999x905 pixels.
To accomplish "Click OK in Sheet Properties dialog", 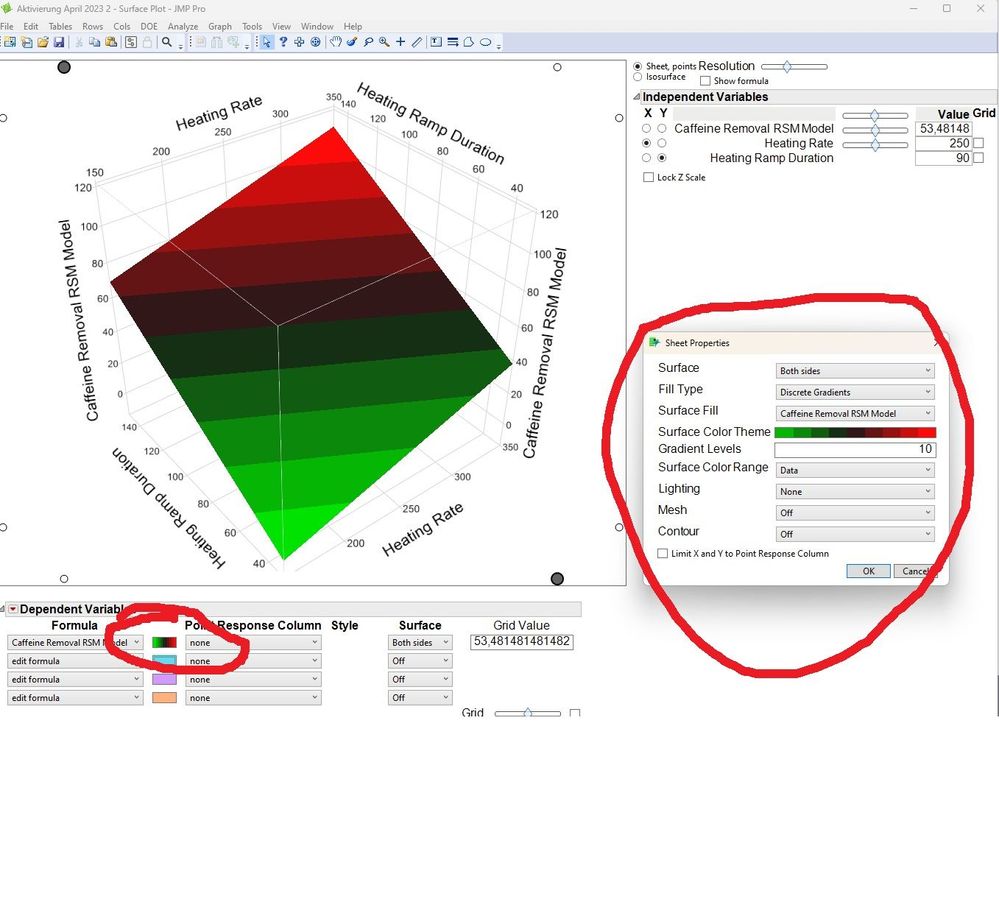I will pyautogui.click(x=868, y=571).
